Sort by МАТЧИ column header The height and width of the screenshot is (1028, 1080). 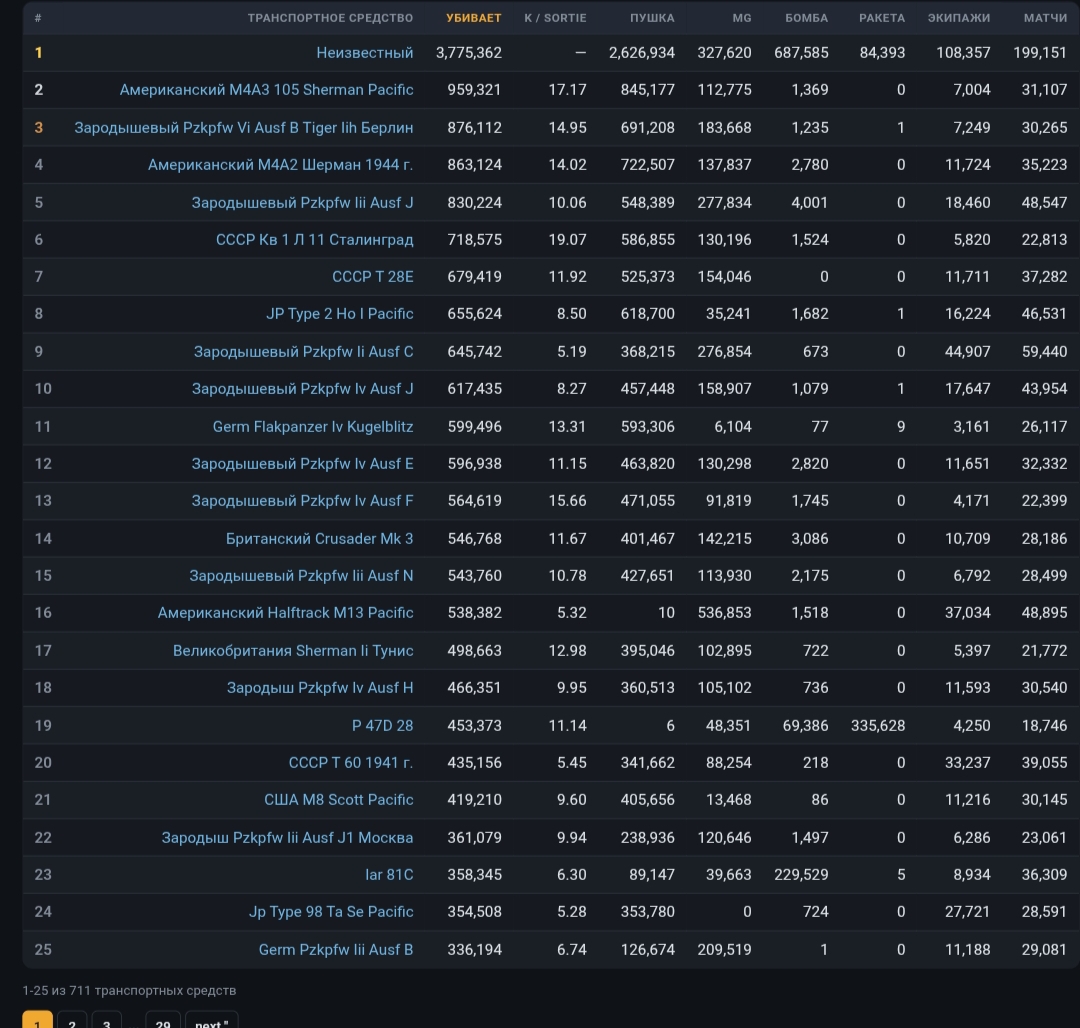[1045, 18]
